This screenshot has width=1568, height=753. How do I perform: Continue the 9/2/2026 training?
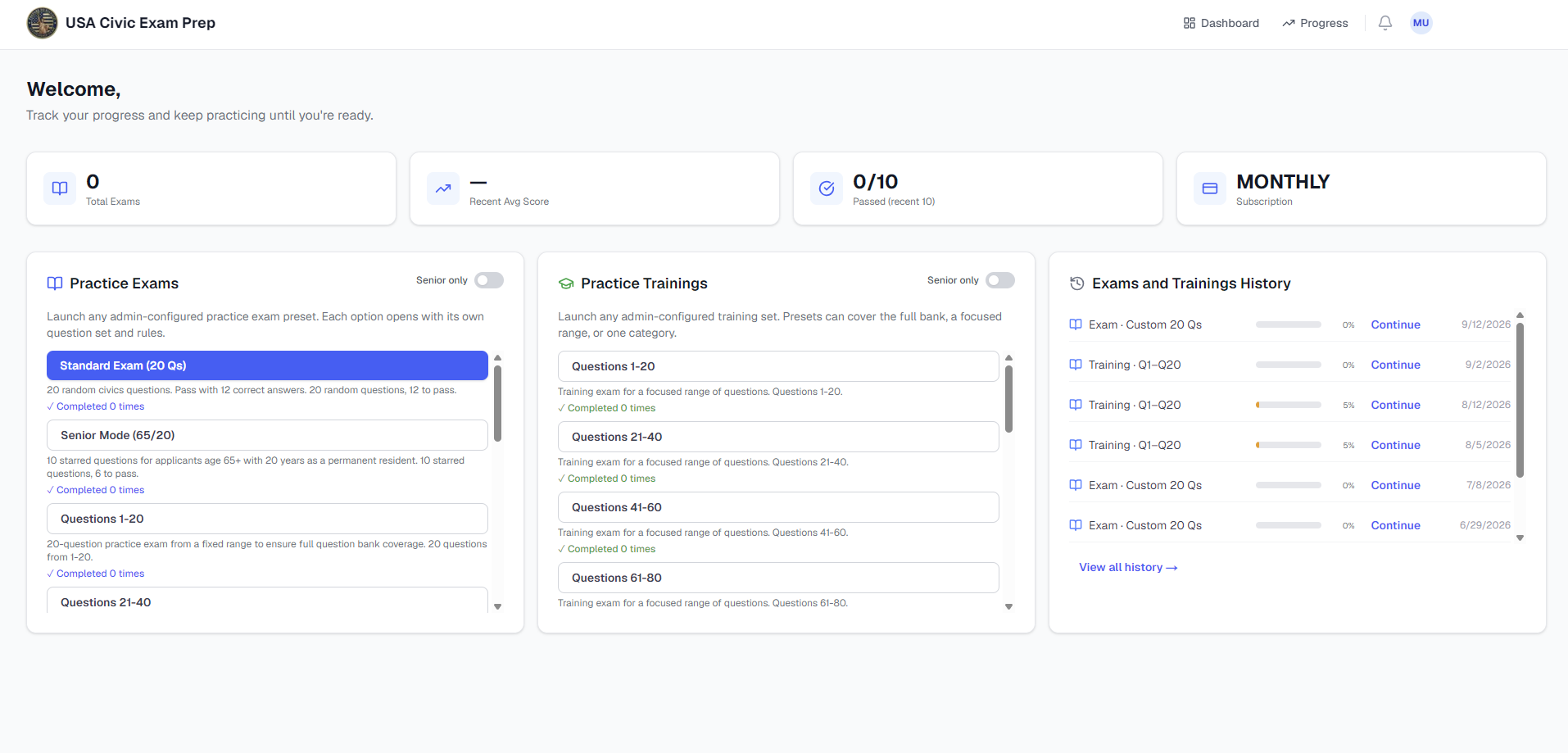pyautogui.click(x=1395, y=365)
